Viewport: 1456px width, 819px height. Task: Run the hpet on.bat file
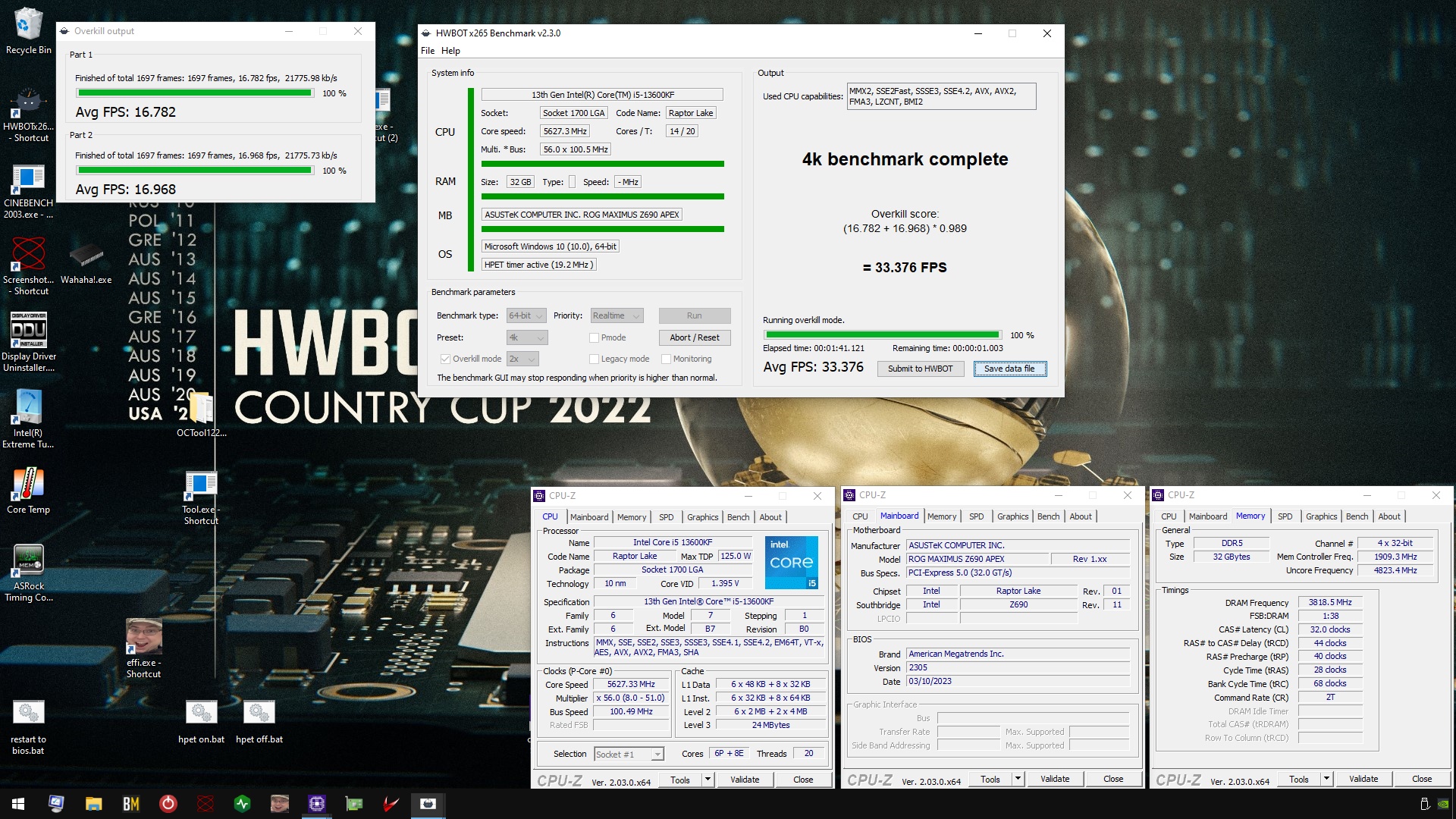tap(201, 722)
